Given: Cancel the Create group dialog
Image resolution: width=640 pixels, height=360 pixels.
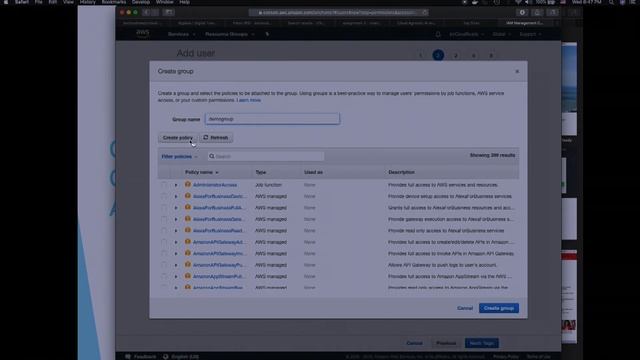Looking at the screenshot, I should click(x=465, y=308).
